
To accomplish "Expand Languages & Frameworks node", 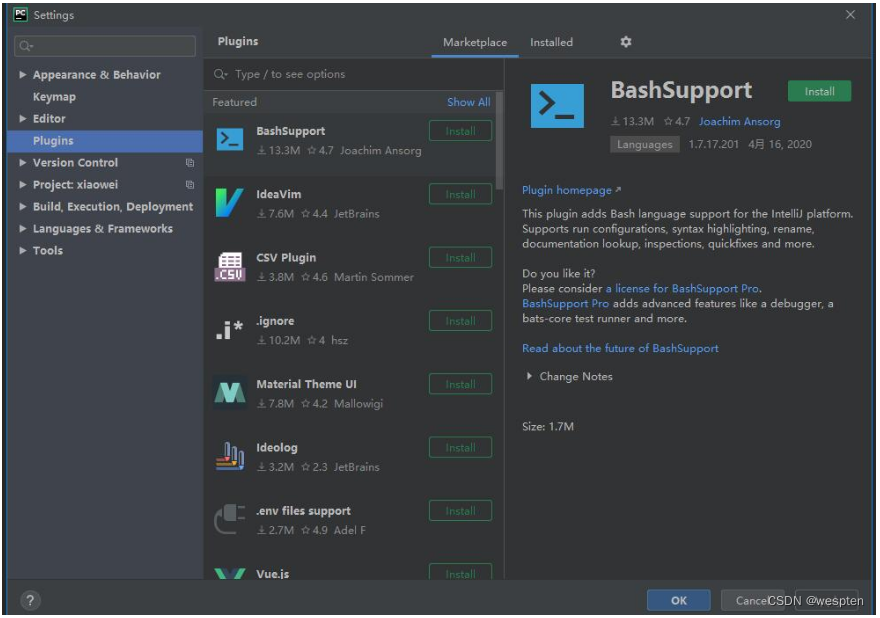I will click(x=22, y=228).
